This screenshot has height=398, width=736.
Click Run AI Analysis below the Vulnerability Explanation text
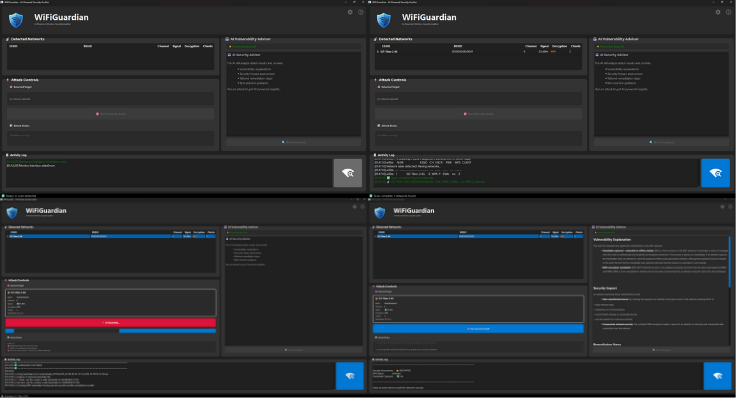662,350
